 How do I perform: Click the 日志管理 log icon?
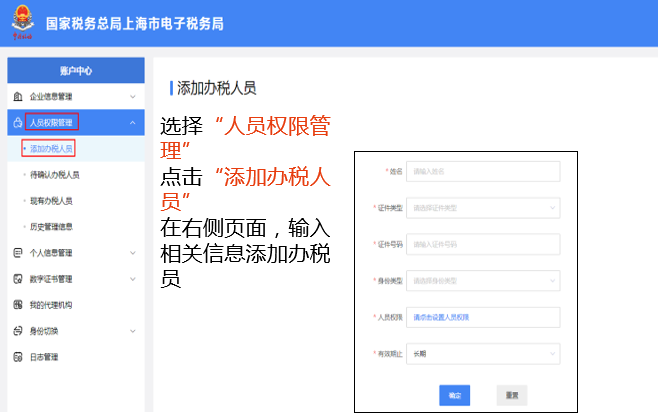(x=17, y=357)
